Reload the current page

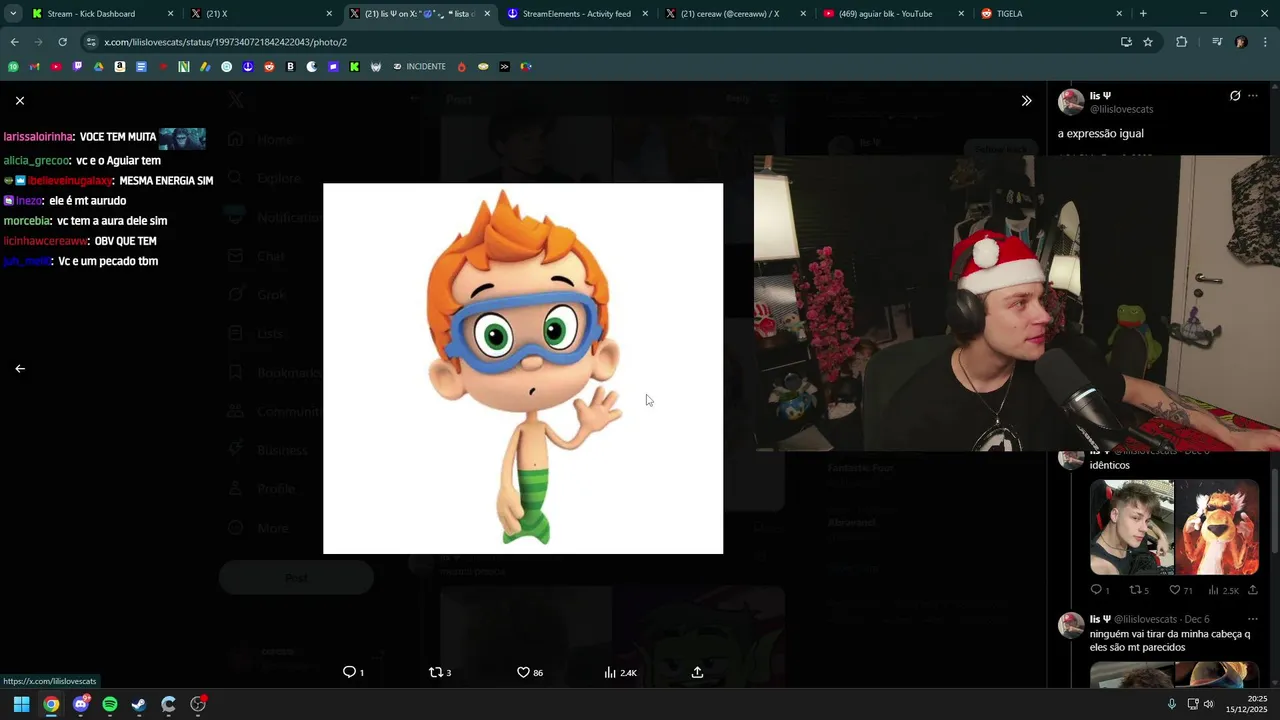coord(62,42)
